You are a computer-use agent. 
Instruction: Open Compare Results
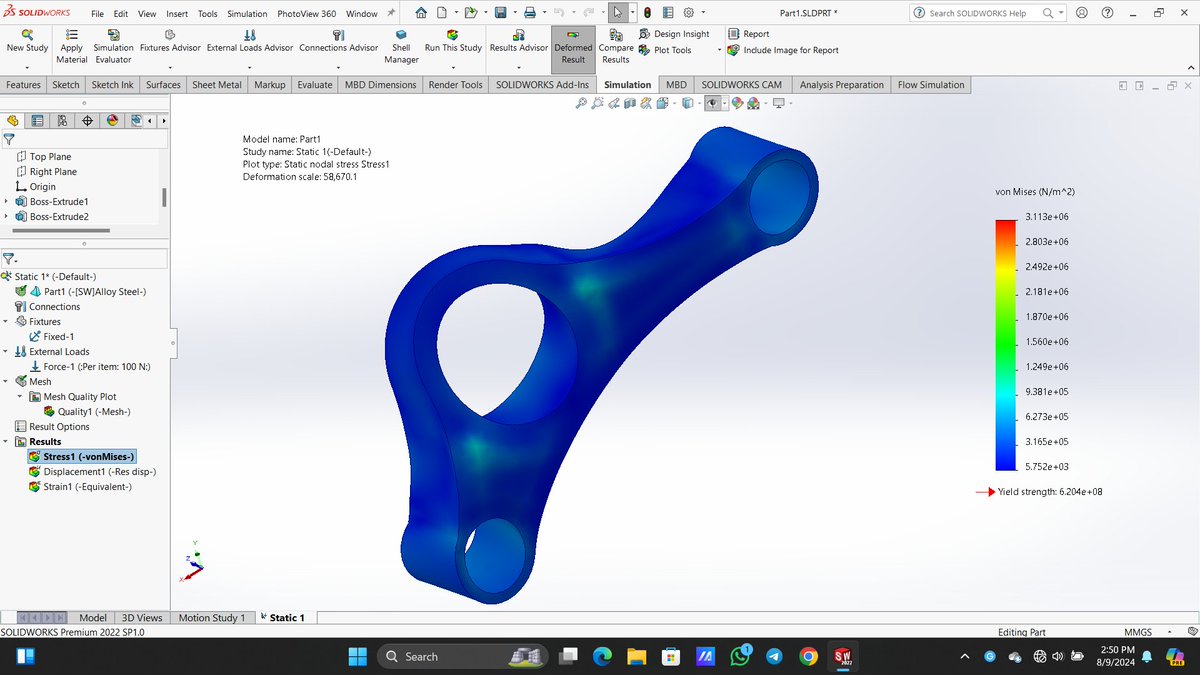pos(616,46)
